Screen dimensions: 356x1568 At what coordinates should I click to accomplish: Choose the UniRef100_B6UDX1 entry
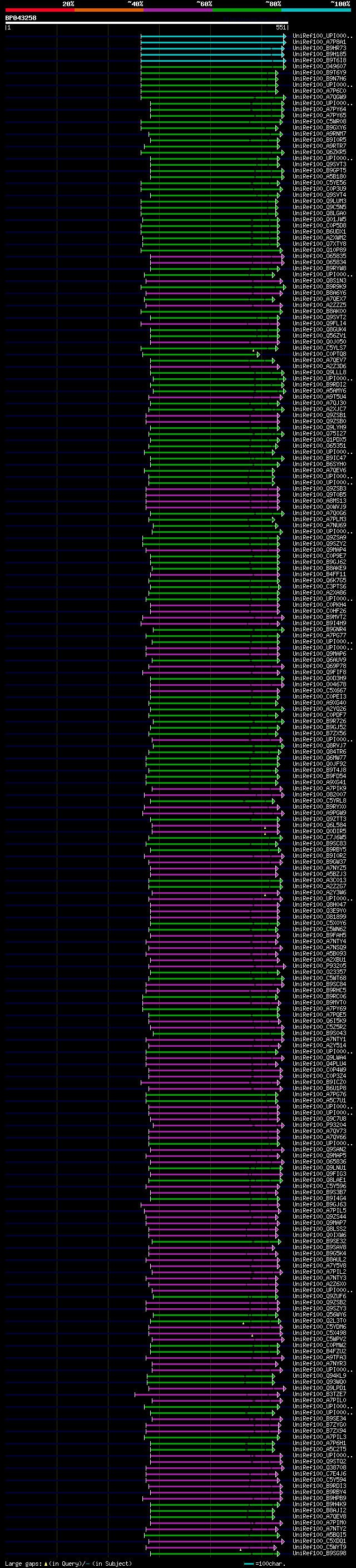tap(319, 231)
